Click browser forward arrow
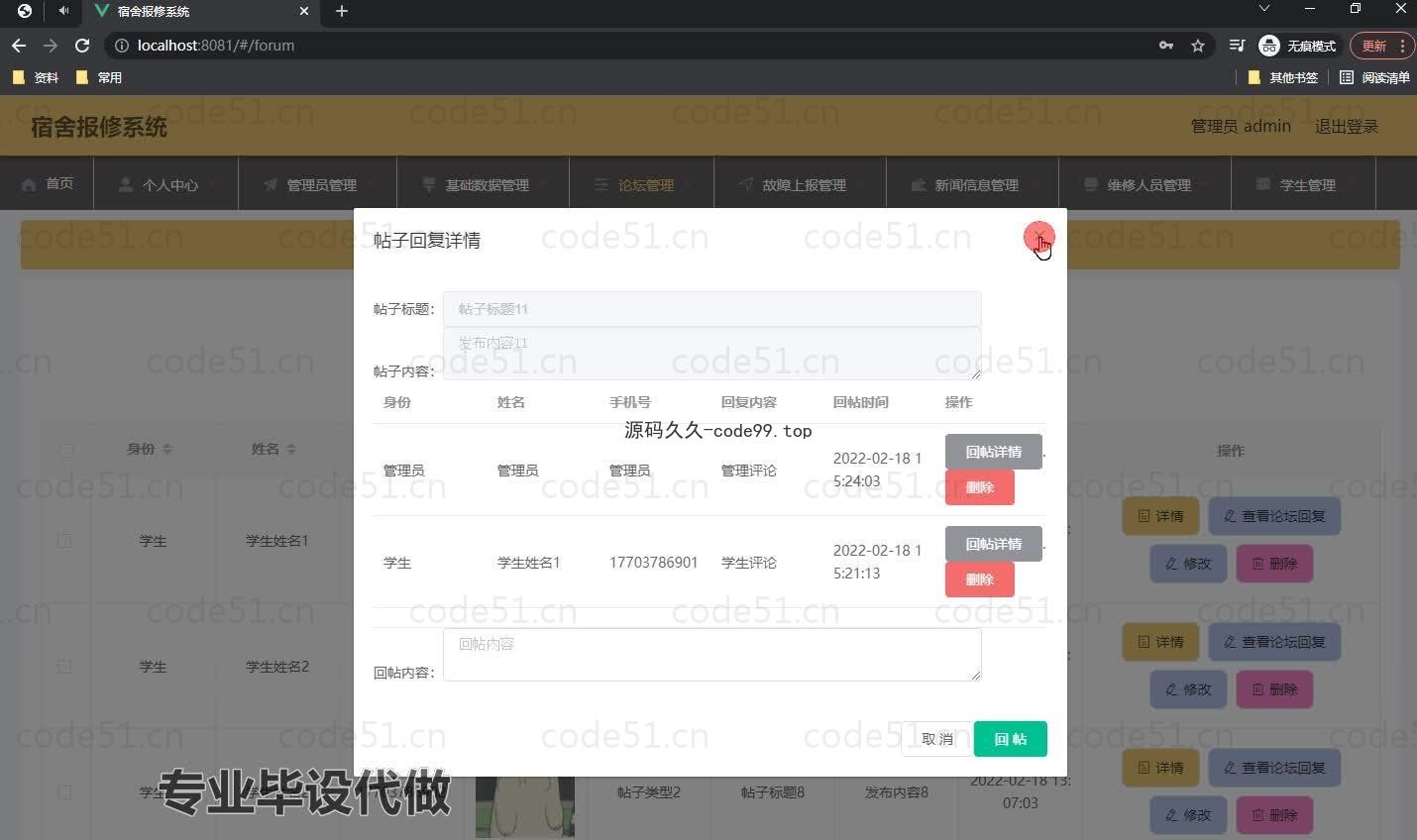Screen dimensions: 1417x840 [51, 46]
